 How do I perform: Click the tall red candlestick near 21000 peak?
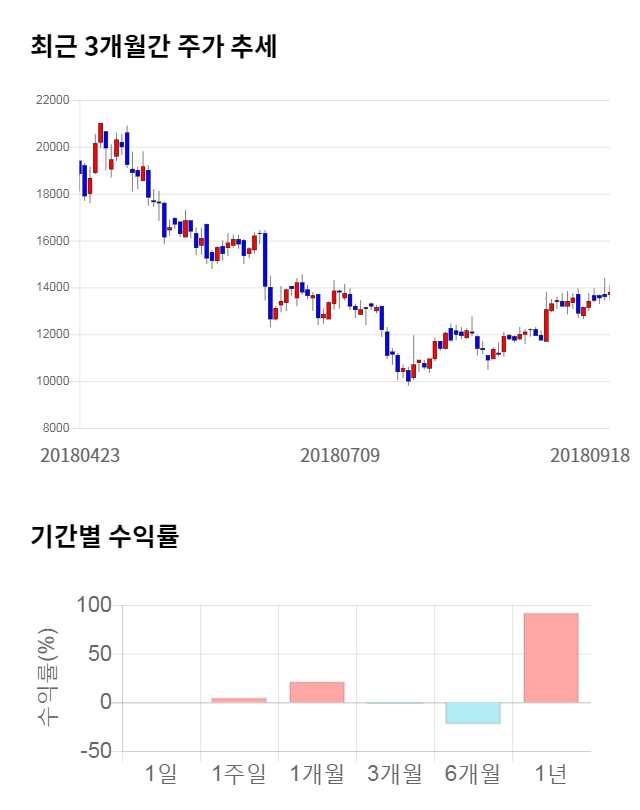point(100,132)
